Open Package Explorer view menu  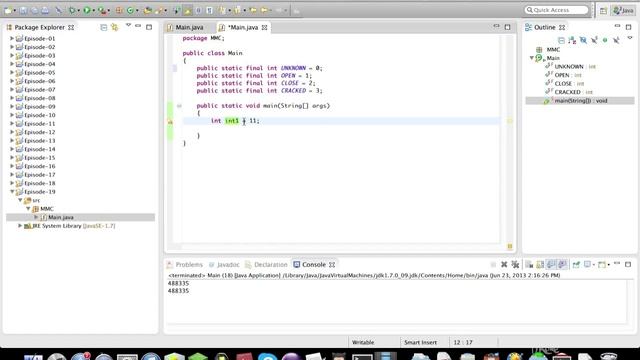tap(128, 25)
